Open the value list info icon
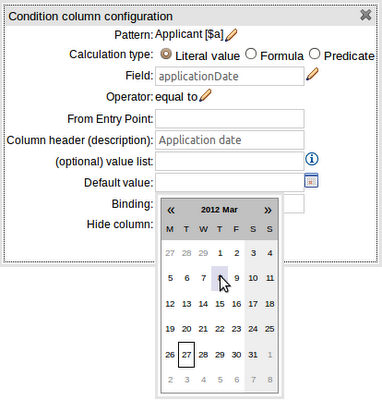The width and height of the screenshot is (382, 400). [x=312, y=159]
